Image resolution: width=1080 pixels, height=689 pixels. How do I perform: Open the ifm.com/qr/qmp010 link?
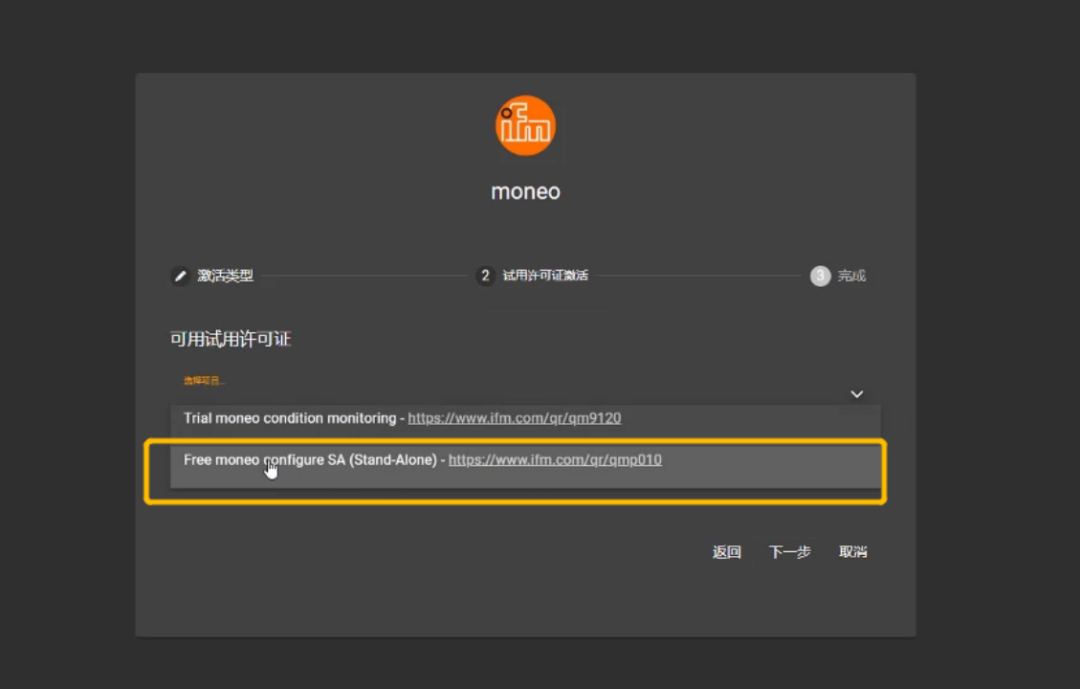[554, 460]
